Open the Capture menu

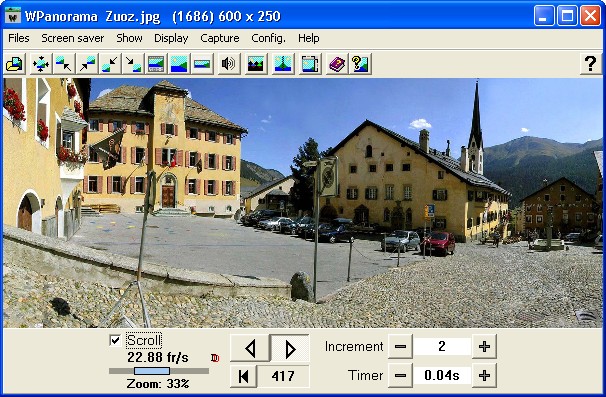click(x=220, y=38)
